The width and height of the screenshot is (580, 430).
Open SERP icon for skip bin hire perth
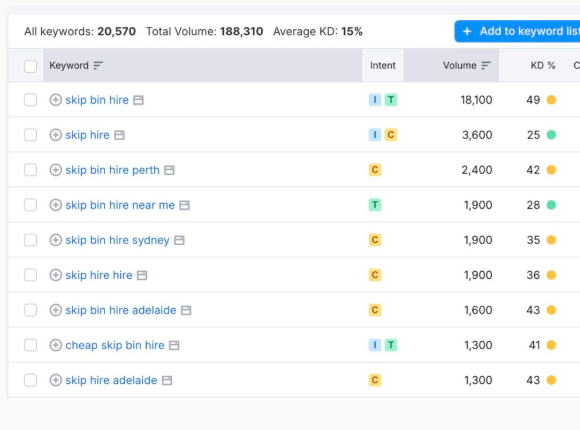[169, 170]
